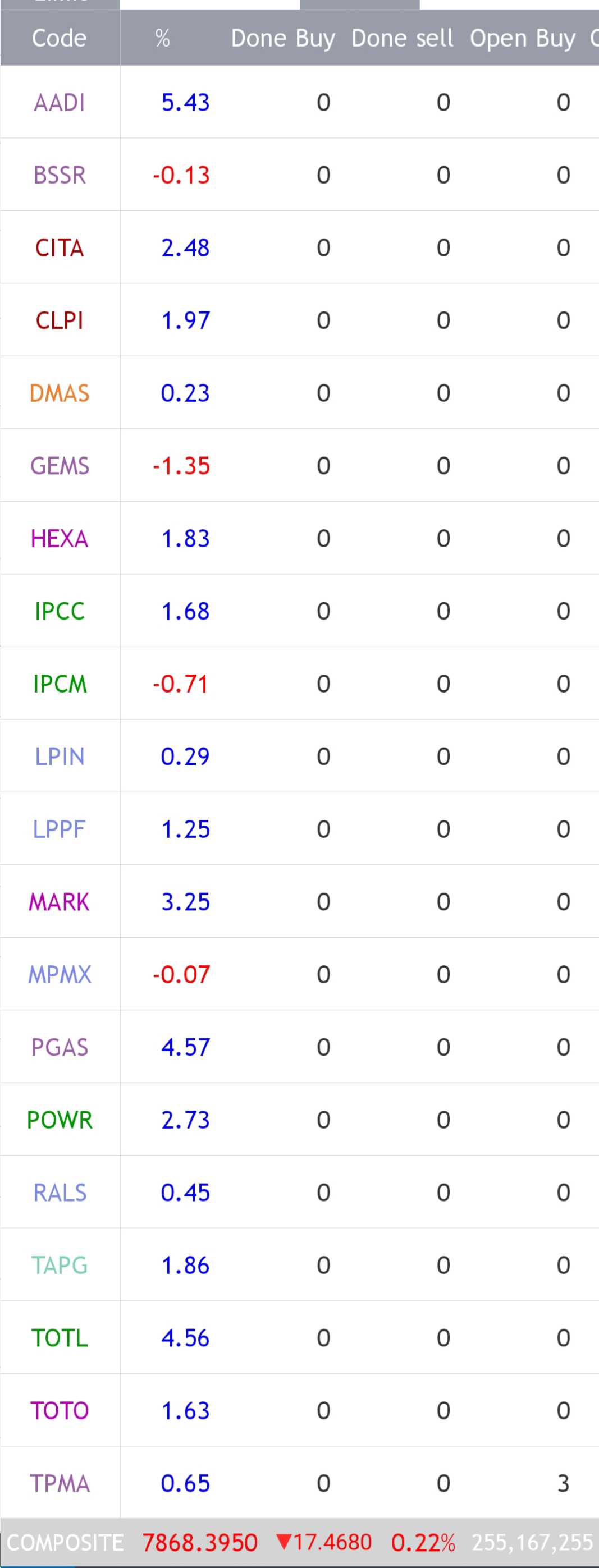Select DMAS in the code column
Viewport: 599px width, 1568px height.
(x=59, y=393)
